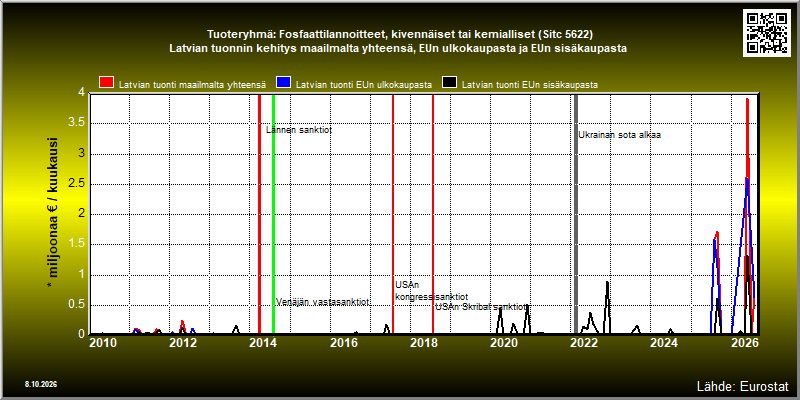Click the y-axis value 1.5
Viewport: 800px width, 400px height.
[77, 244]
